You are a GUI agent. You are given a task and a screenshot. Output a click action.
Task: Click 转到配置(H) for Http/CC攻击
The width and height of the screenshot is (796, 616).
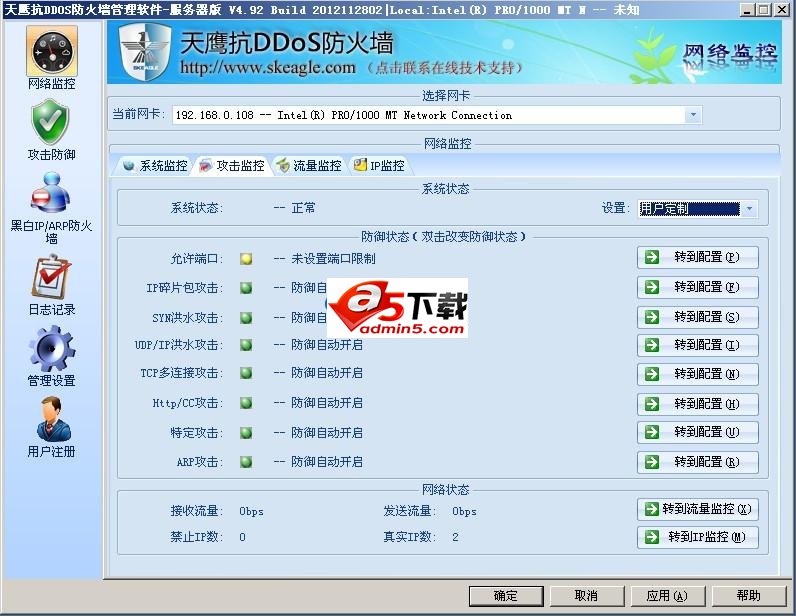[x=698, y=404]
